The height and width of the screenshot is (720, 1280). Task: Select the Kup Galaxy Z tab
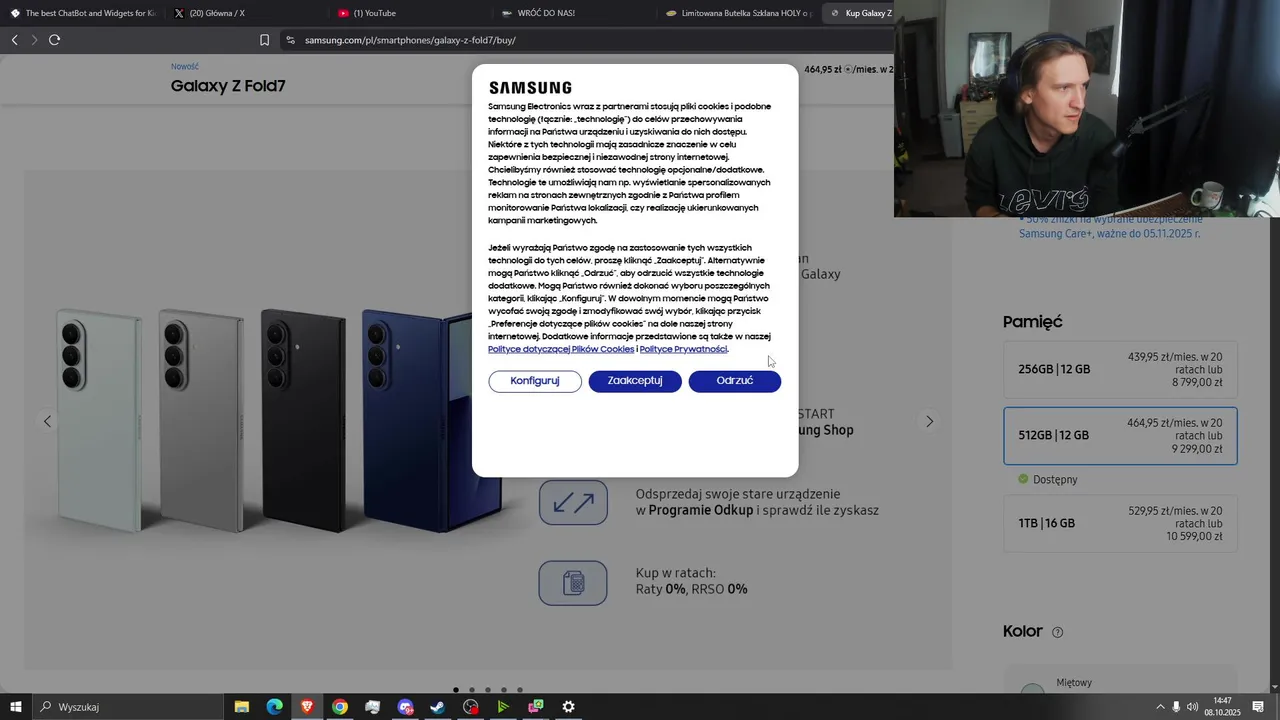(860, 13)
